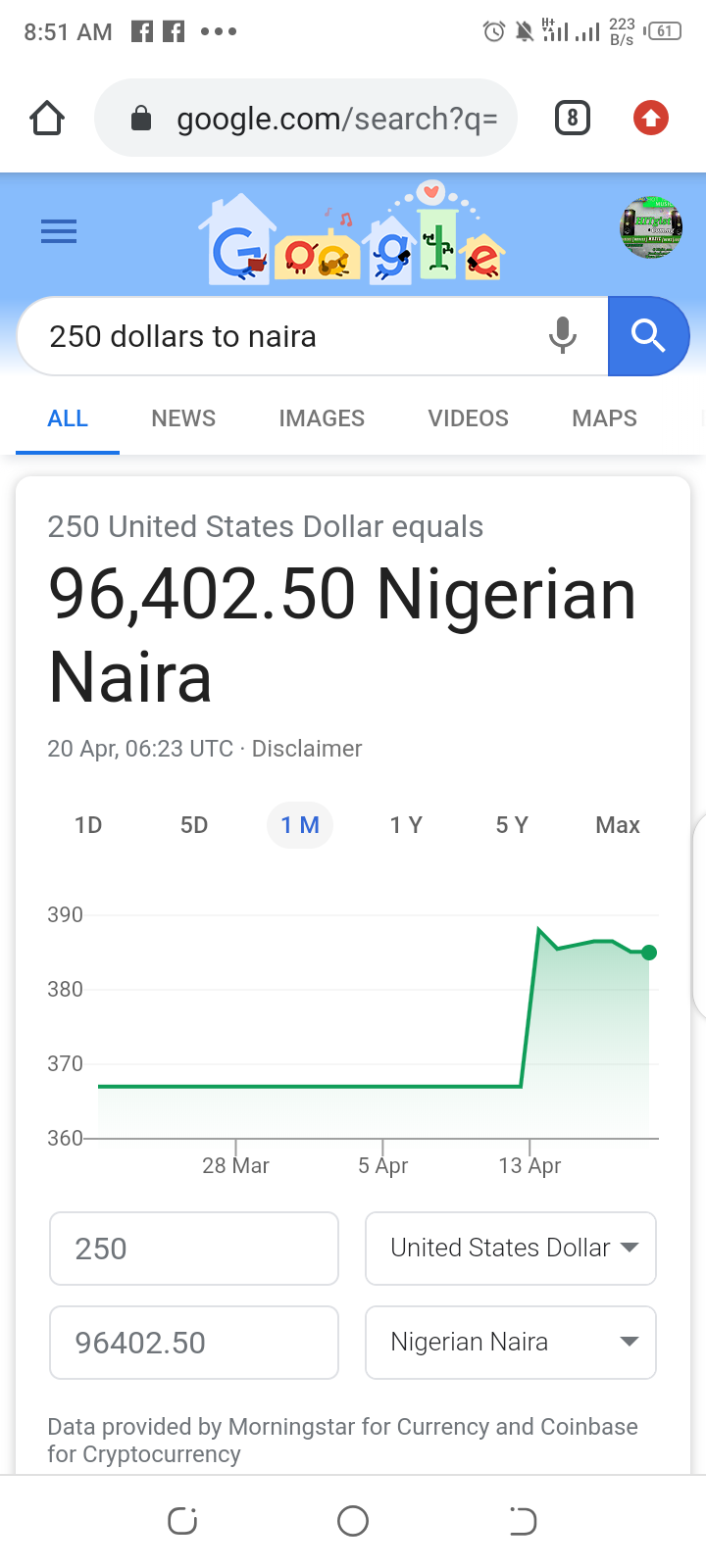Viewport: 706px width, 1568px height.
Task: Switch to the NEWS tab
Action: 183,418
